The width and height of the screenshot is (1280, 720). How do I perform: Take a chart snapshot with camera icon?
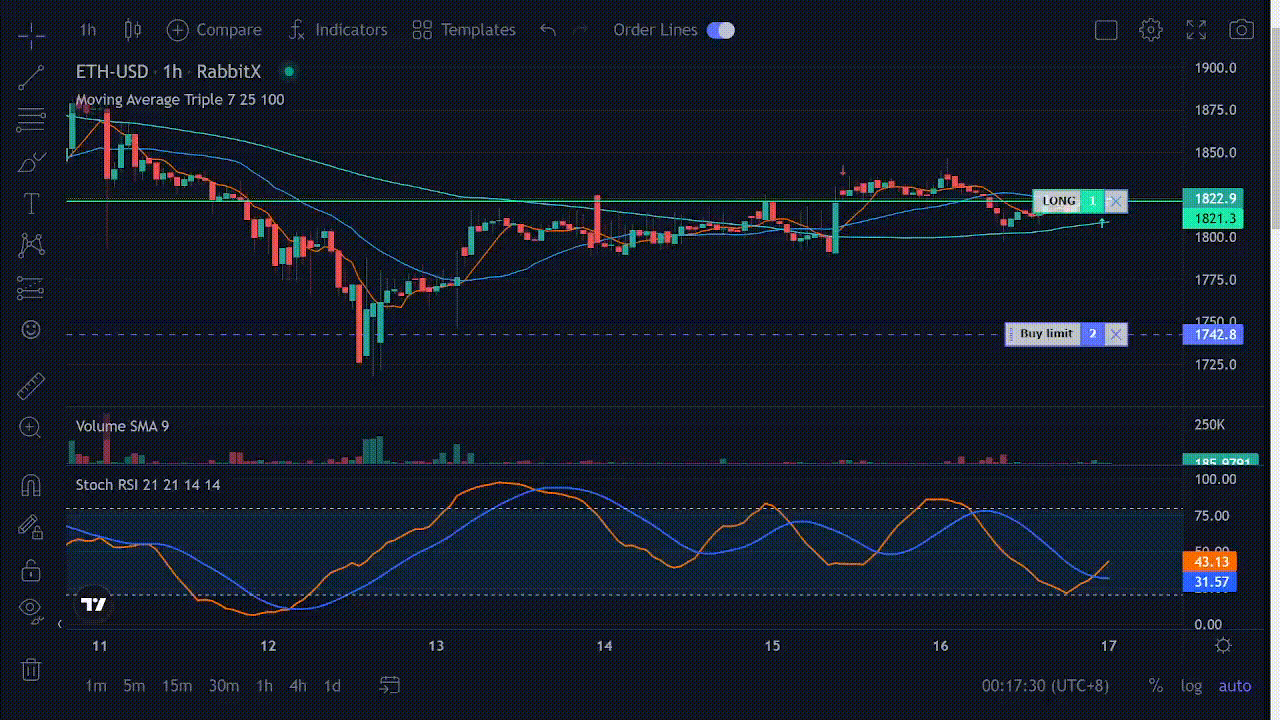pos(1241,30)
